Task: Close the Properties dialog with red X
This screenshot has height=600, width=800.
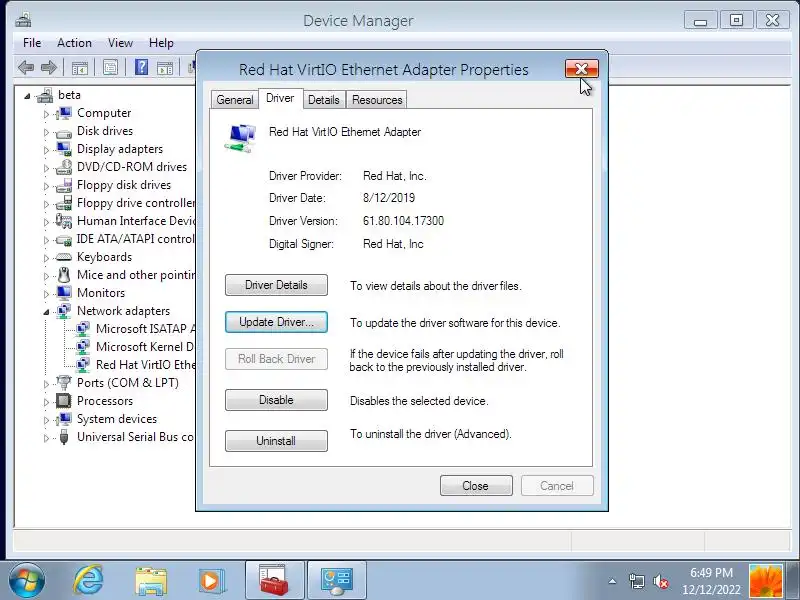Action: (x=582, y=69)
